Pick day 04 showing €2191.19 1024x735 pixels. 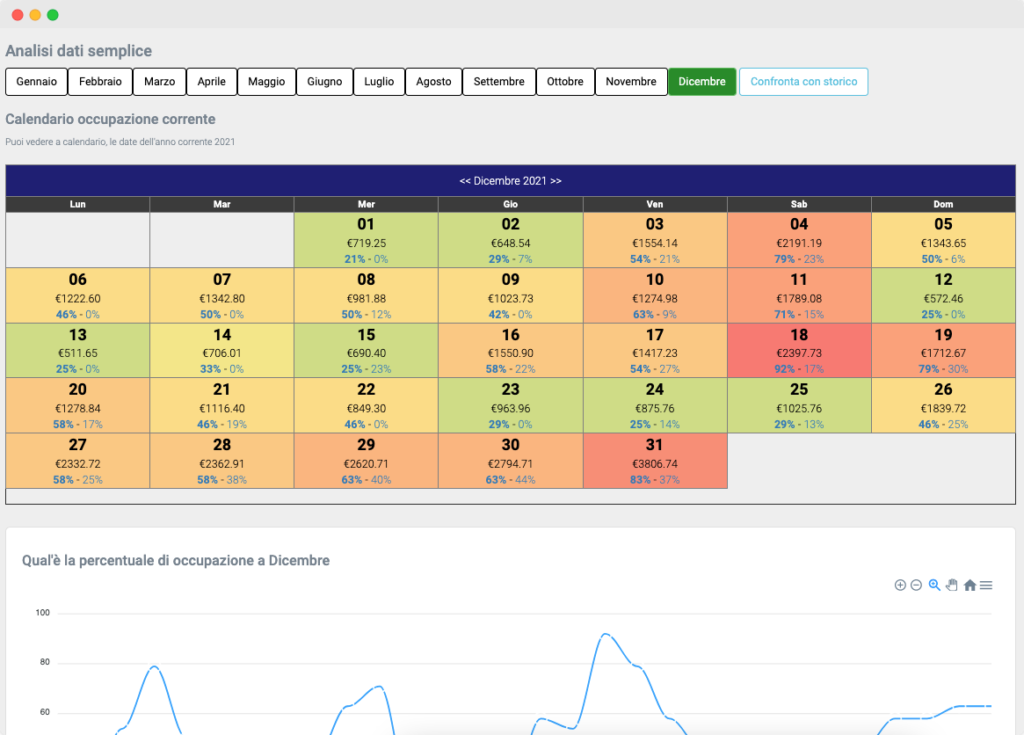coord(799,240)
